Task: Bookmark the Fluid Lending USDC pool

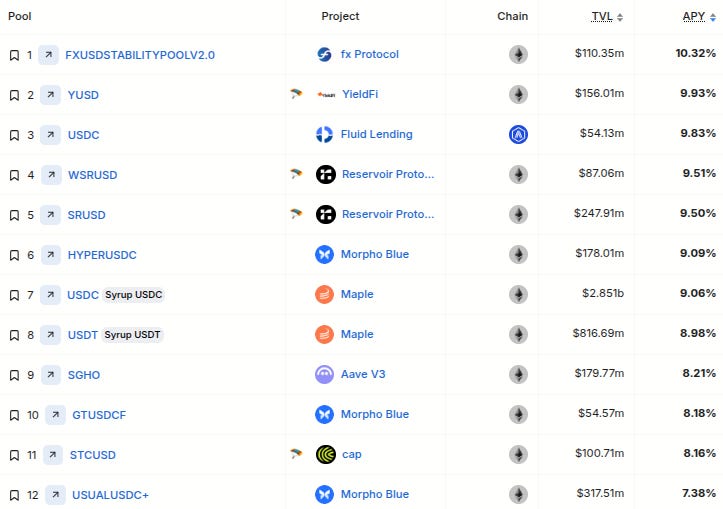Action: point(14,136)
